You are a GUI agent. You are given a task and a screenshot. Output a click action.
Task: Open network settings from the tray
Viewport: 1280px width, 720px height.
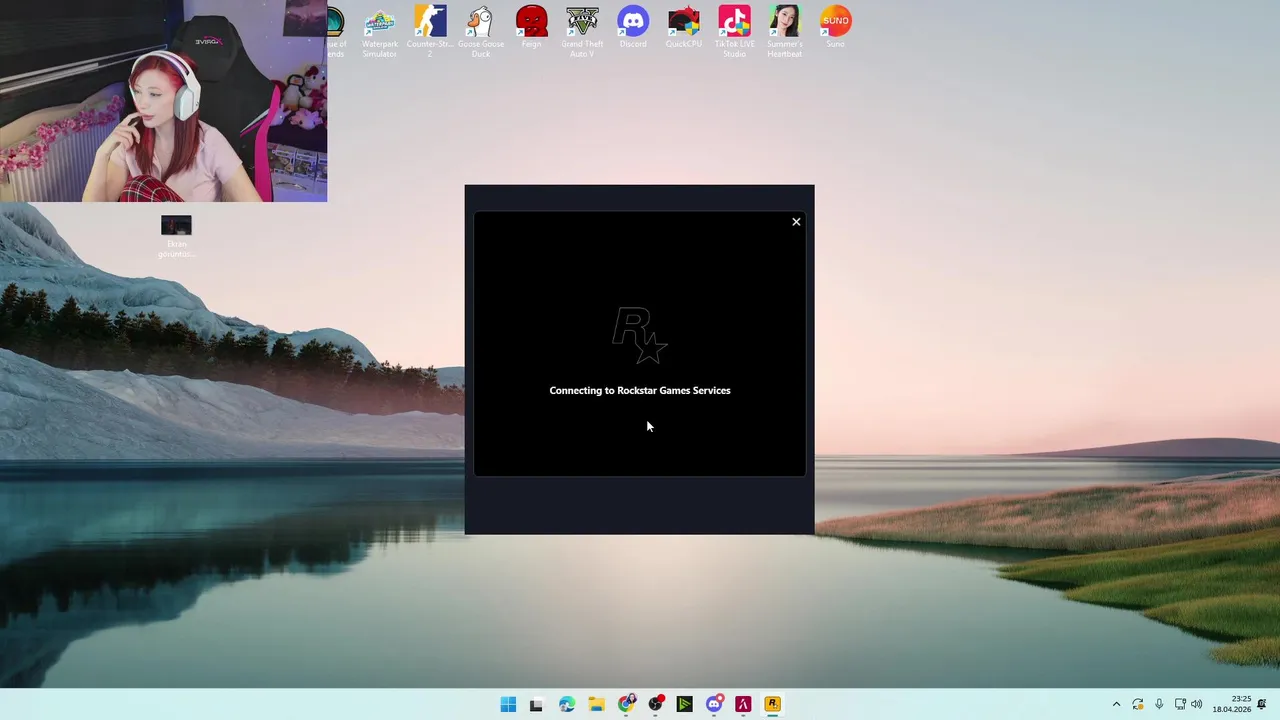tap(1180, 704)
